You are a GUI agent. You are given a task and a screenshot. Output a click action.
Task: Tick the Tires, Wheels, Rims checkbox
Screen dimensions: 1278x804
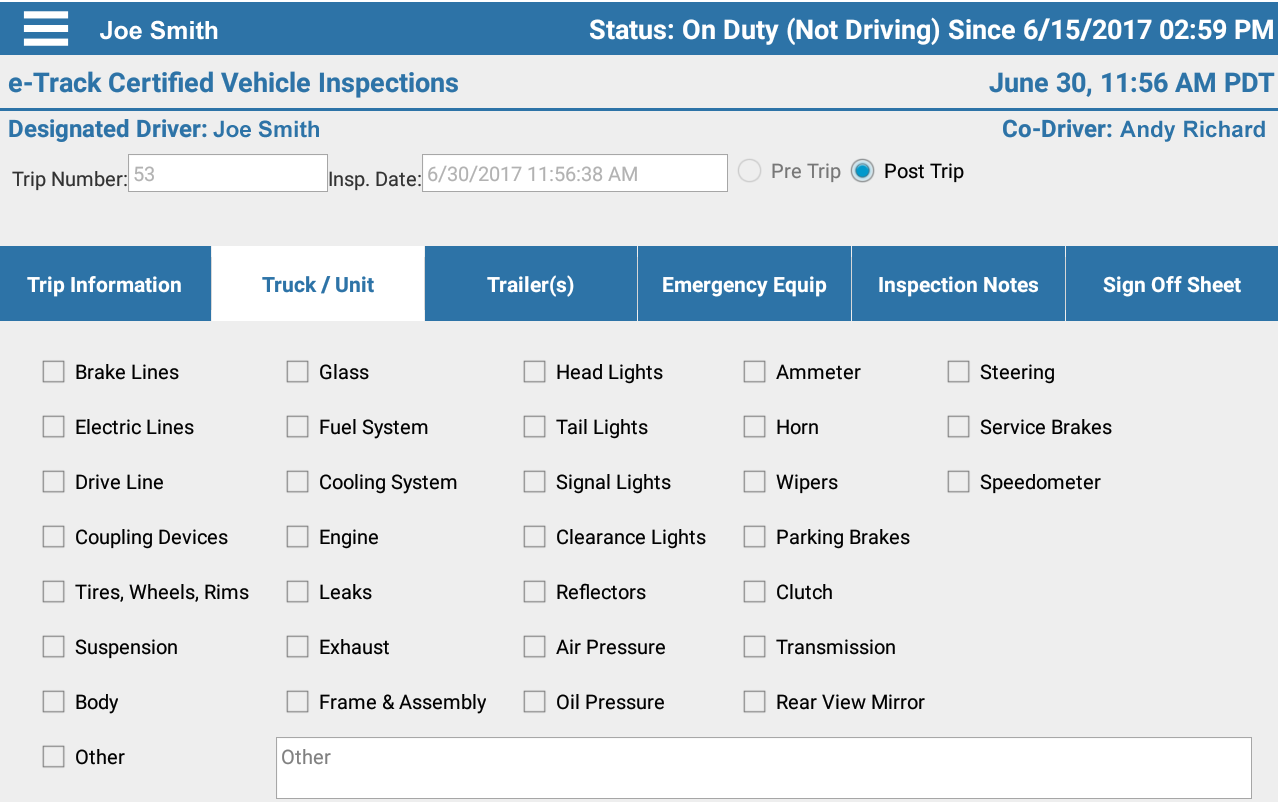tap(53, 592)
